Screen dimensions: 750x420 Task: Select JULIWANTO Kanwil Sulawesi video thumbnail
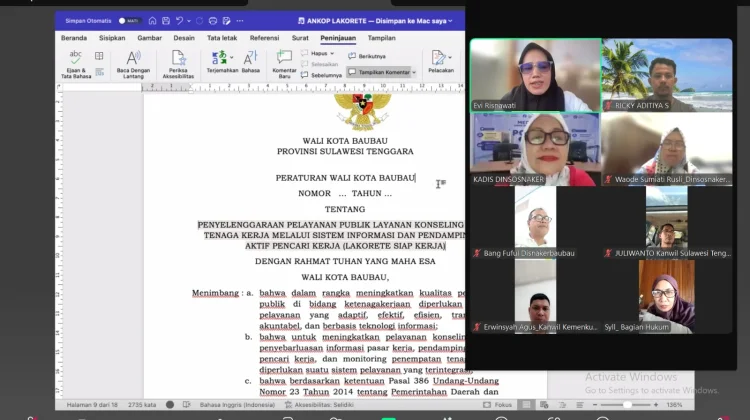(x=667, y=223)
